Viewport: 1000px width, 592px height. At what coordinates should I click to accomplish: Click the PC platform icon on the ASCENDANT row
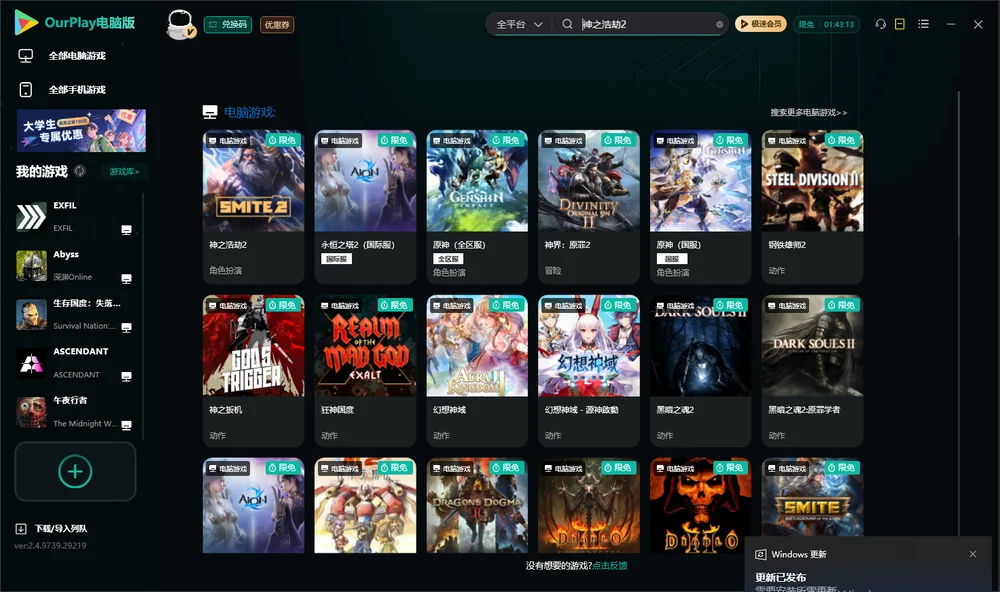coord(126,376)
